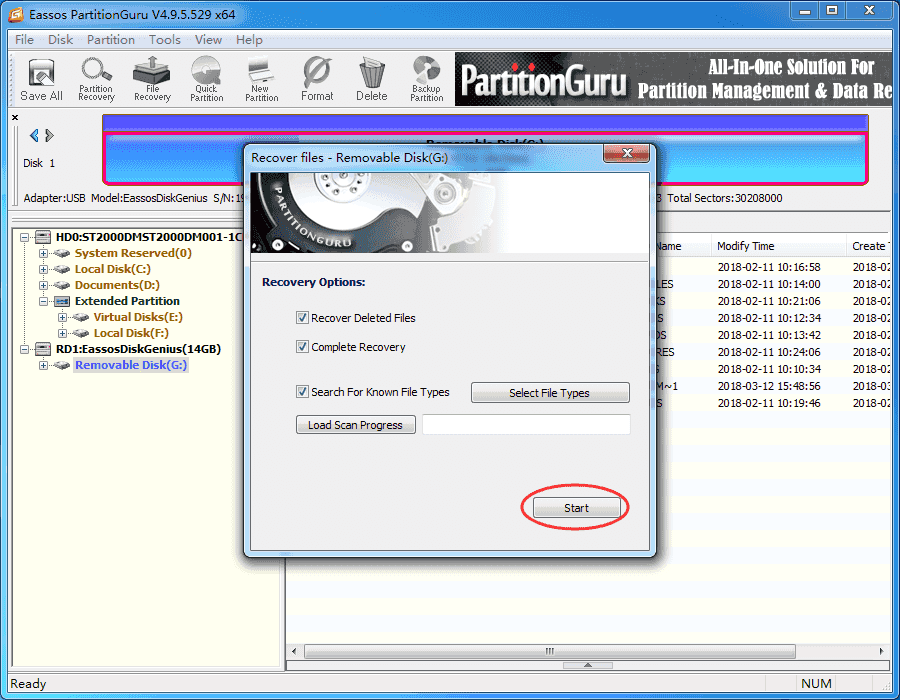Expand the Virtual Disks(E:) node
The width and height of the screenshot is (900, 700).
62,317
